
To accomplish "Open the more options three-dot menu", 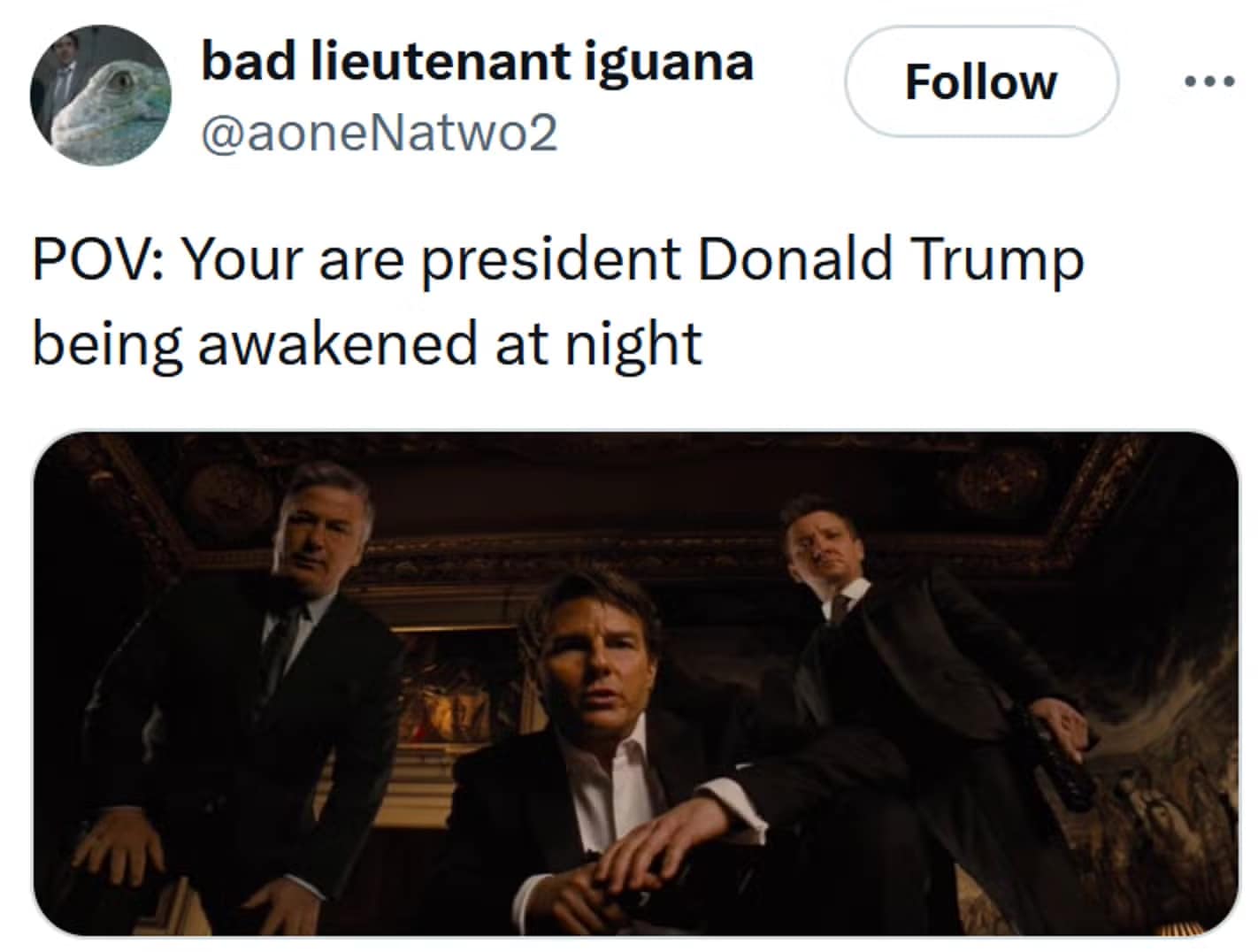I will tap(1208, 81).
